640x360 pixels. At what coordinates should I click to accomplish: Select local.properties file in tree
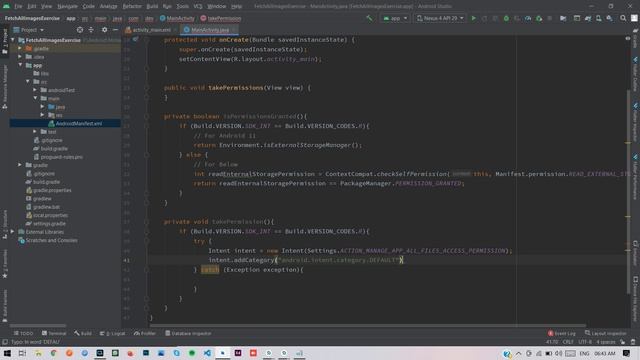(47, 215)
